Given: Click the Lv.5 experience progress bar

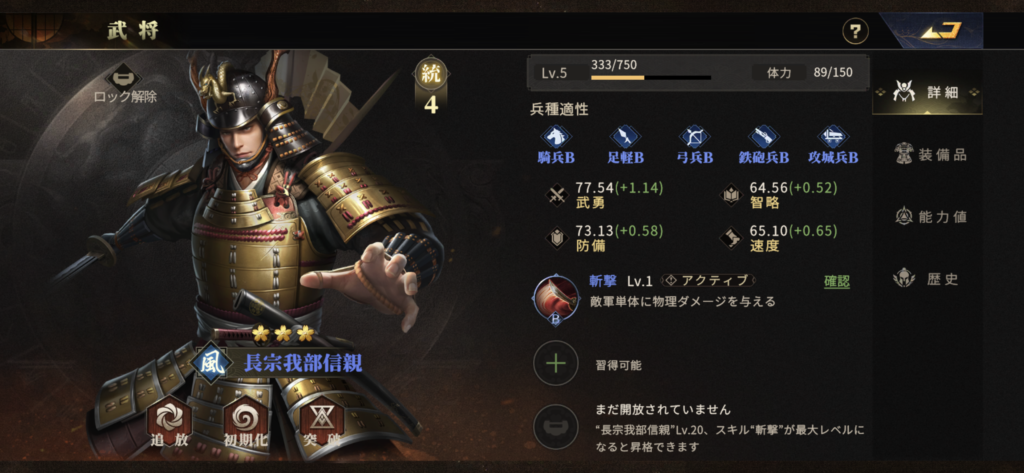Looking at the screenshot, I should tap(651, 78).
